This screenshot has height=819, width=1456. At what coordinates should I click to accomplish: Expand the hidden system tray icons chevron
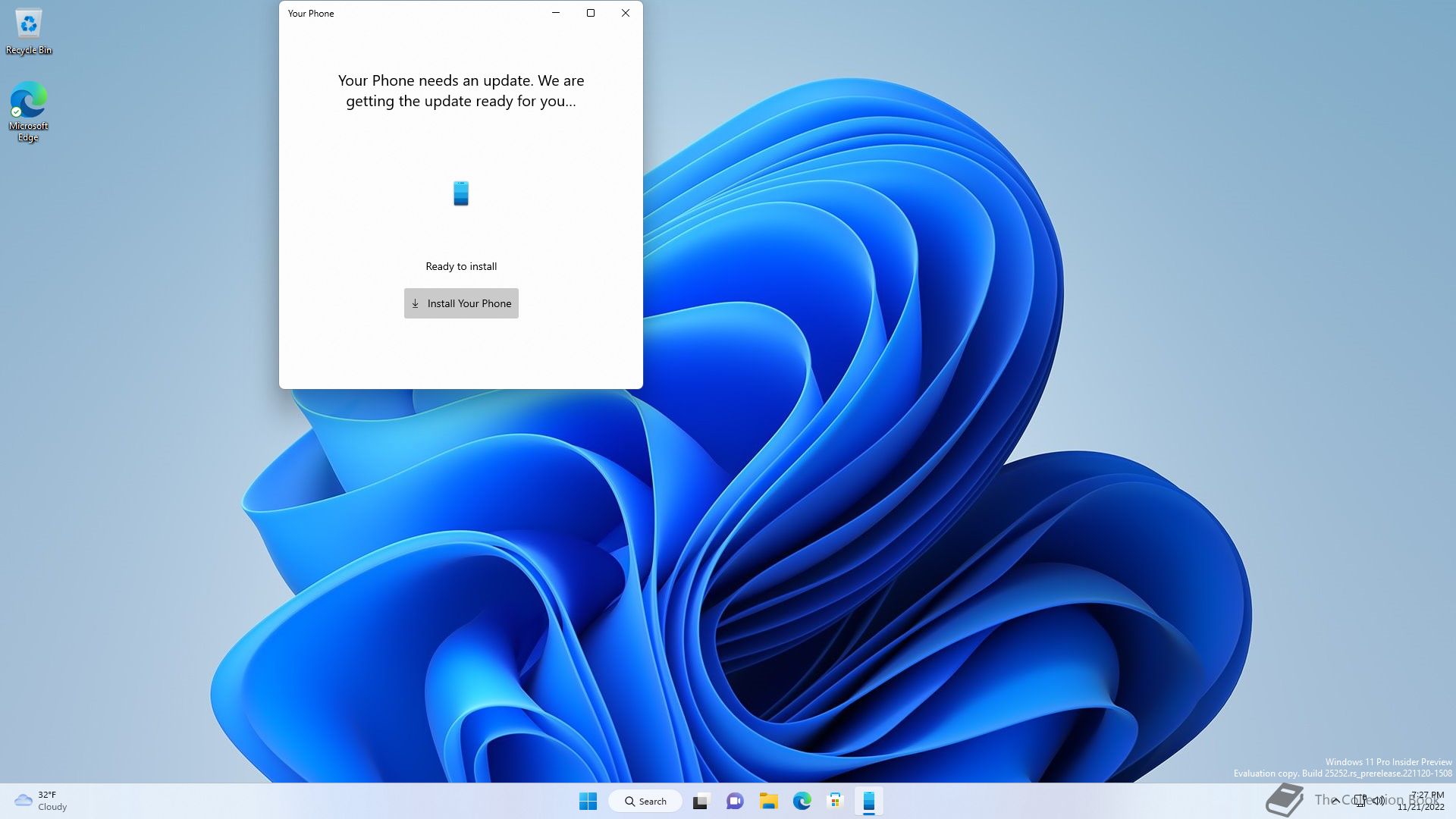[1336, 801]
